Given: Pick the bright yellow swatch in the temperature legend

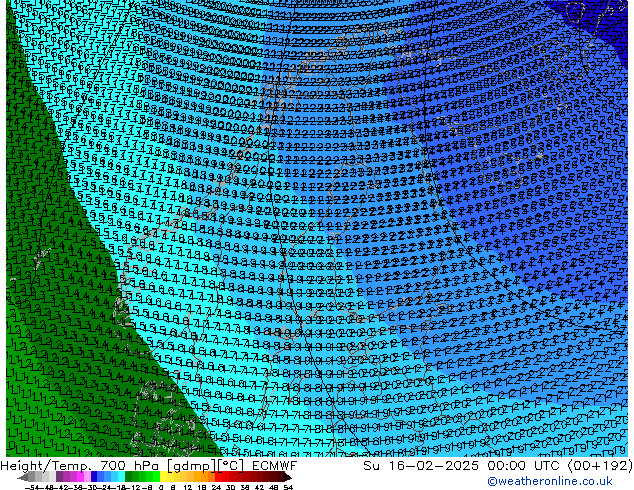Looking at the screenshot, I should coord(163,476).
